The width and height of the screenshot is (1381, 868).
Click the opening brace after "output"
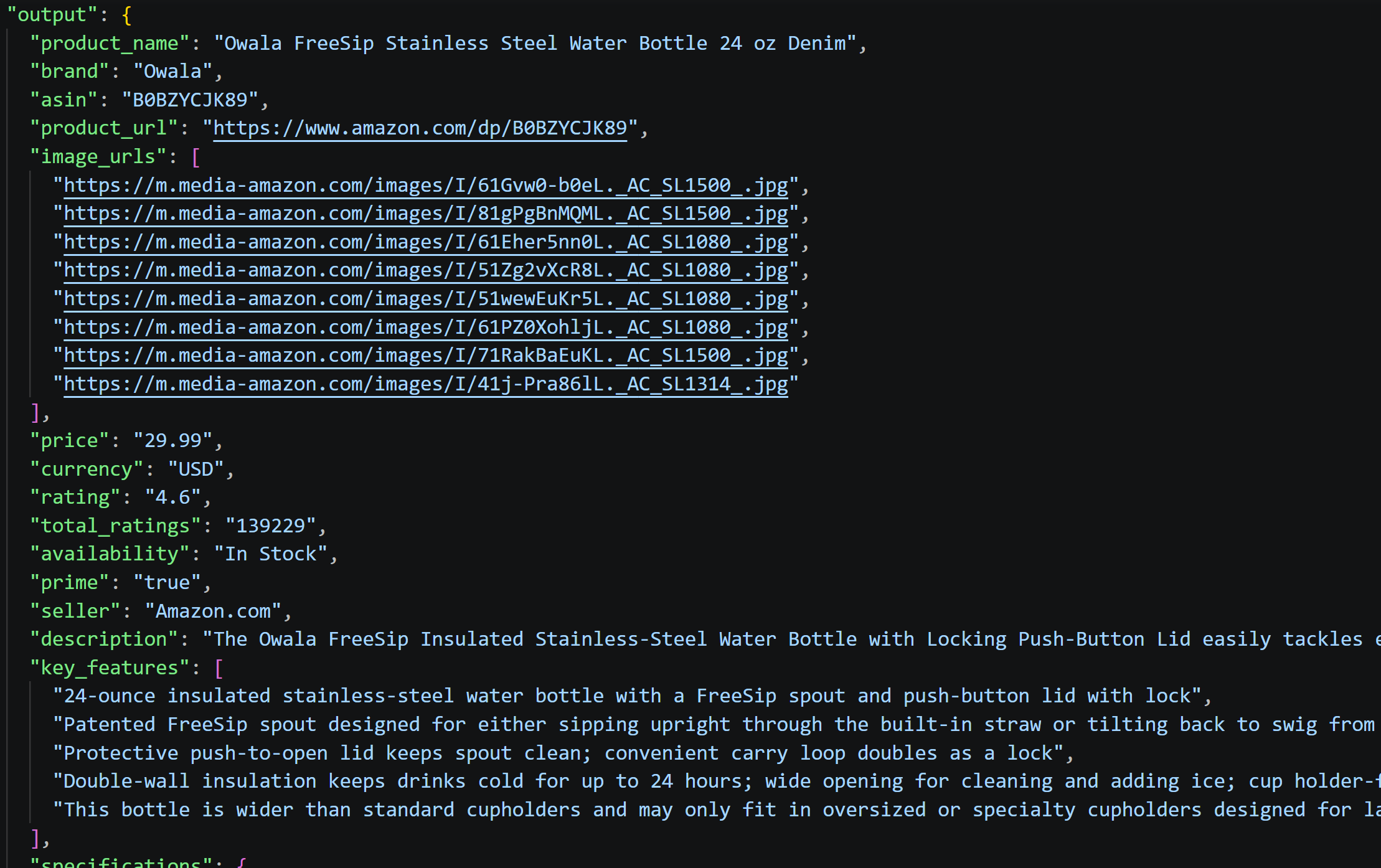[127, 15]
